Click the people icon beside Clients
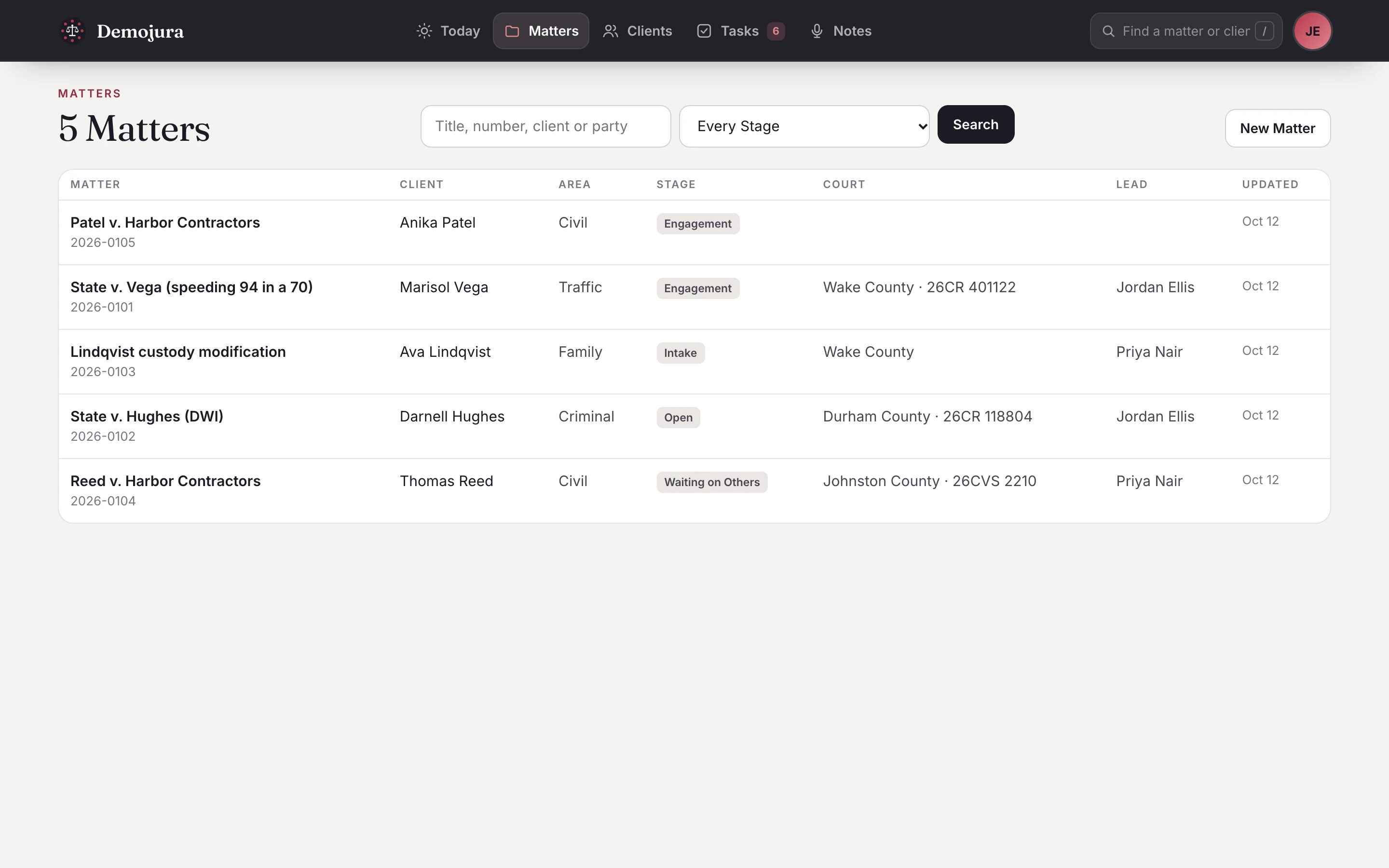Image resolution: width=1389 pixels, height=868 pixels. (x=611, y=31)
